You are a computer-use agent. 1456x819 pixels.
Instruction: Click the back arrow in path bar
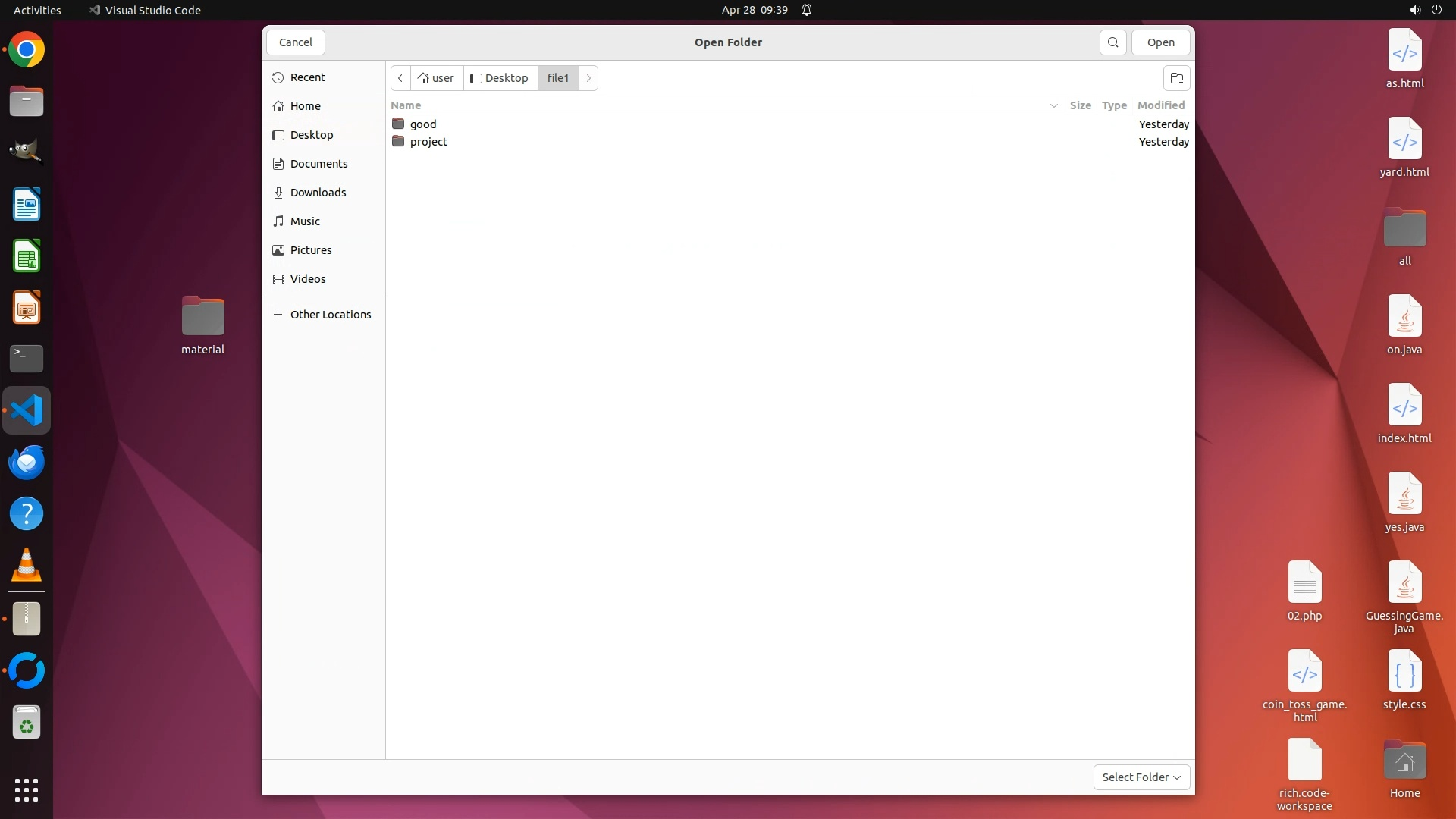point(400,78)
